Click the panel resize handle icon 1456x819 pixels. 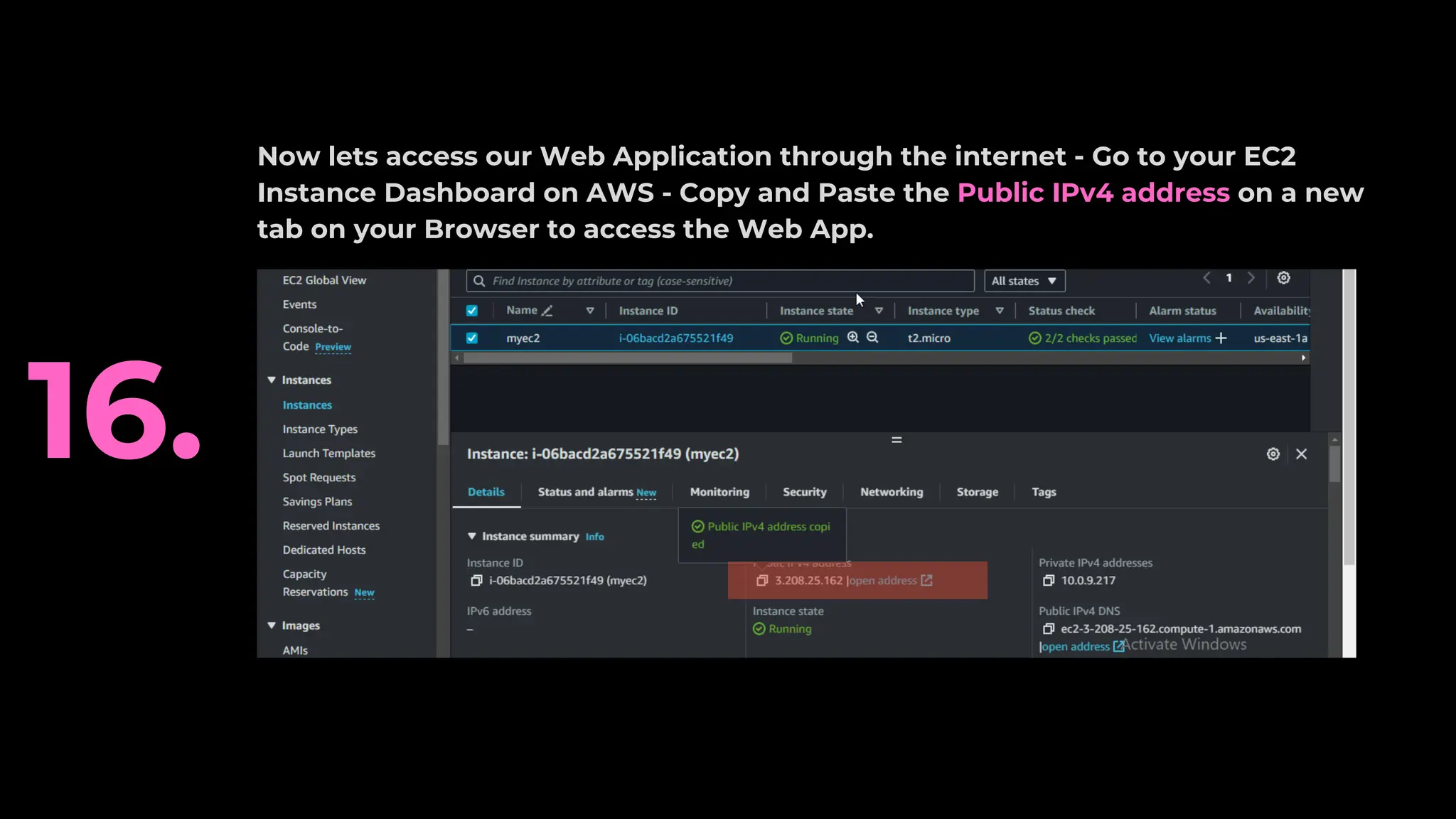coord(896,440)
